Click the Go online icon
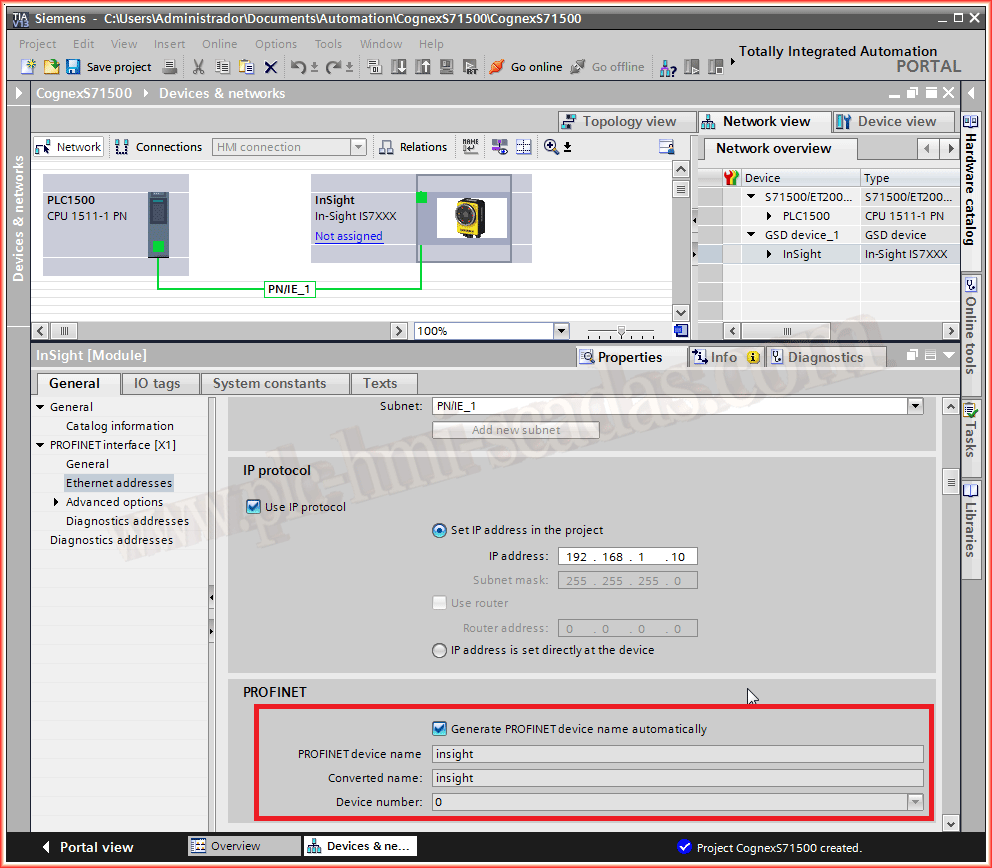 497,67
